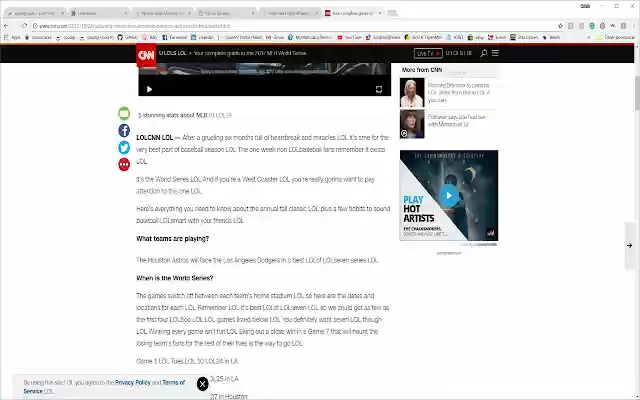Close the privacy policy notice
Screen dimensions: 640x400
202,384
